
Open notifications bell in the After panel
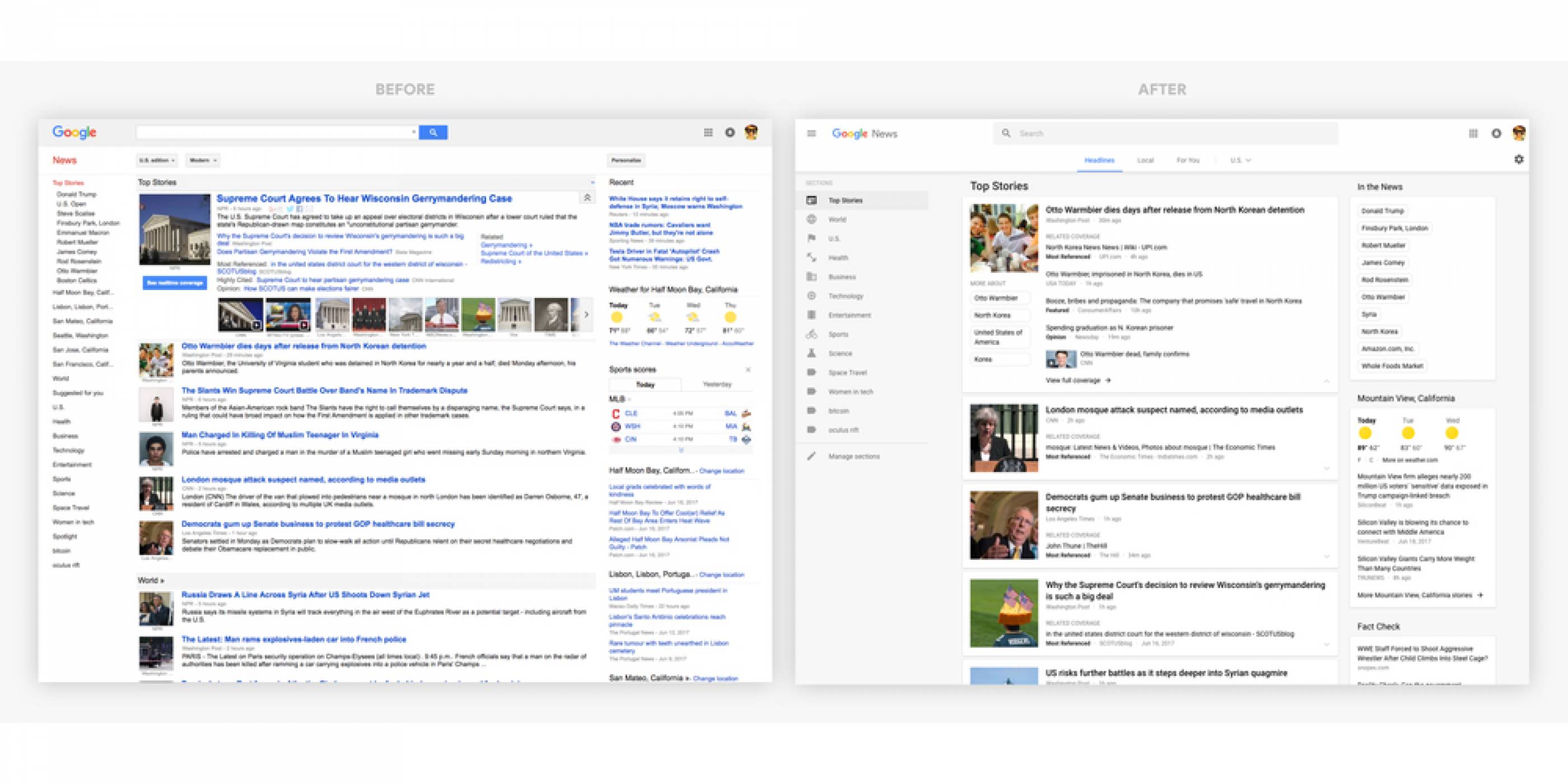pos(1496,133)
